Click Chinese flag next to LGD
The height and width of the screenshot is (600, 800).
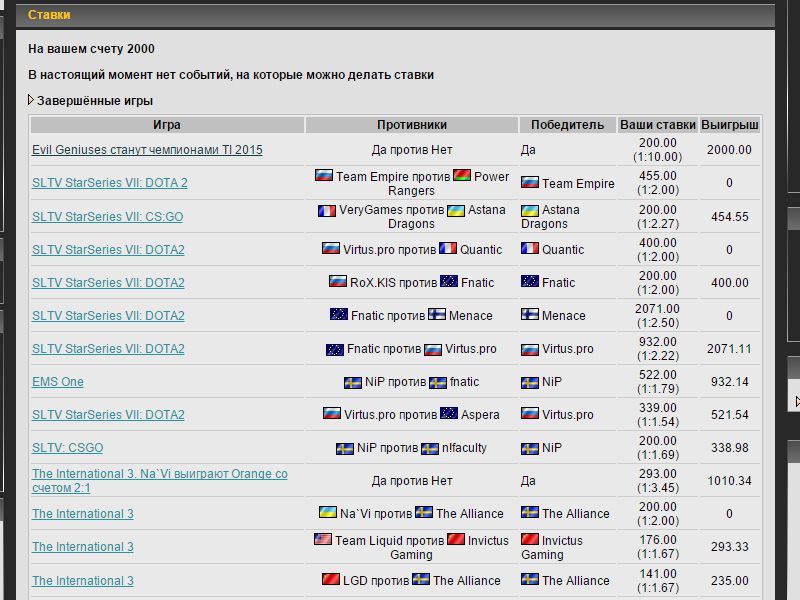(x=331, y=580)
